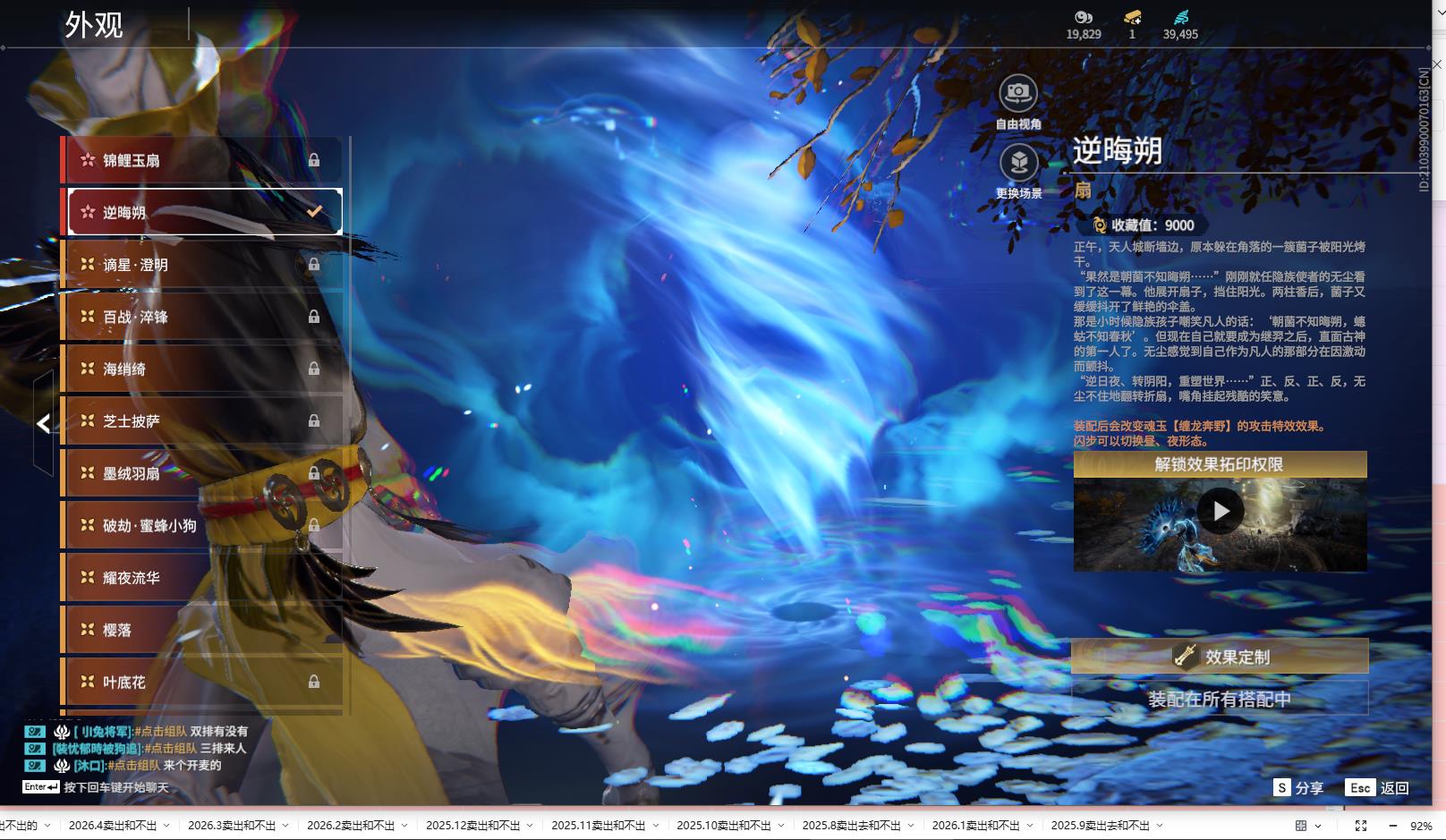The width and height of the screenshot is (1446, 840).
Task: Click the 扇 weapon type label
Action: click(1083, 190)
